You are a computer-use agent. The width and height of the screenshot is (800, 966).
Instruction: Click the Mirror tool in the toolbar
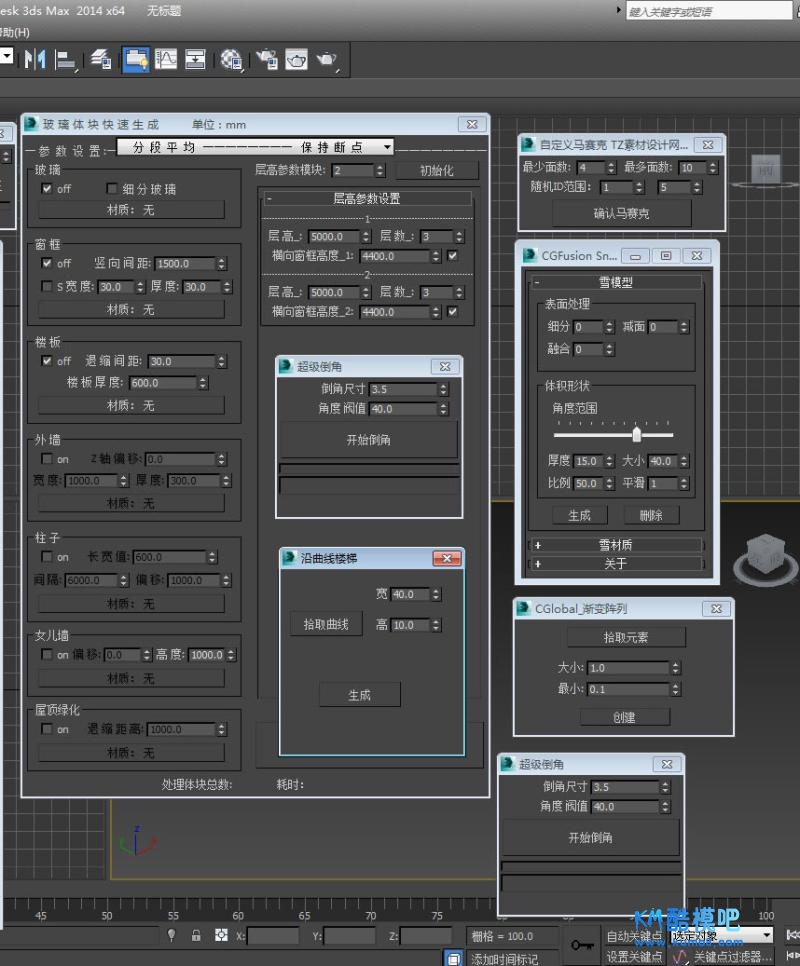coord(35,59)
